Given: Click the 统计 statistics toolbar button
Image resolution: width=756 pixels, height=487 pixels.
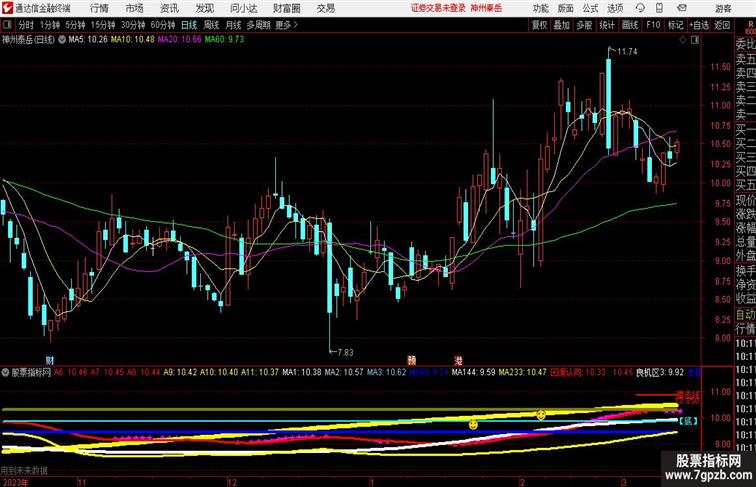Looking at the screenshot, I should (x=607, y=25).
